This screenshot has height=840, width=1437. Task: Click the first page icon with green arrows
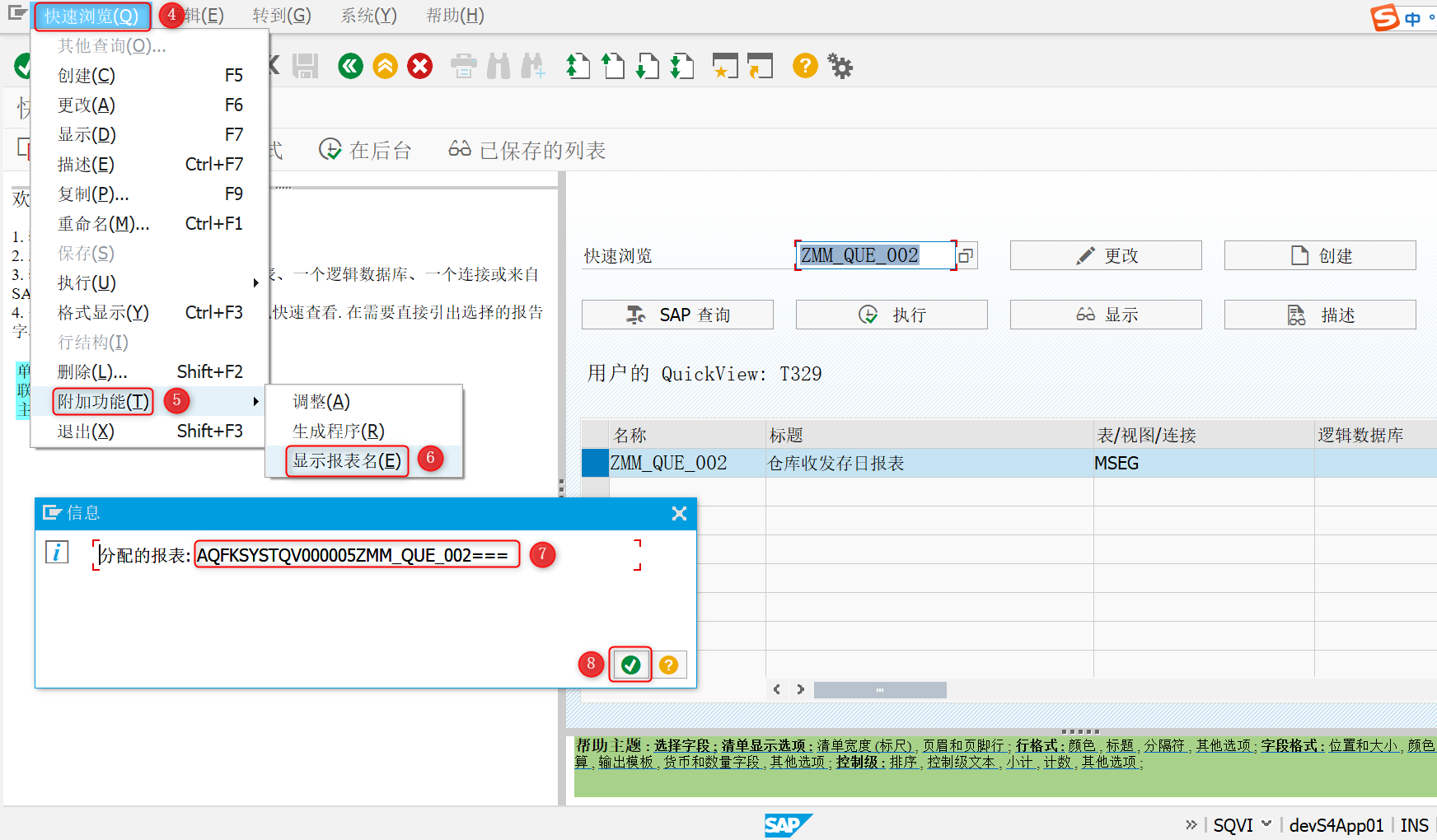[578, 66]
